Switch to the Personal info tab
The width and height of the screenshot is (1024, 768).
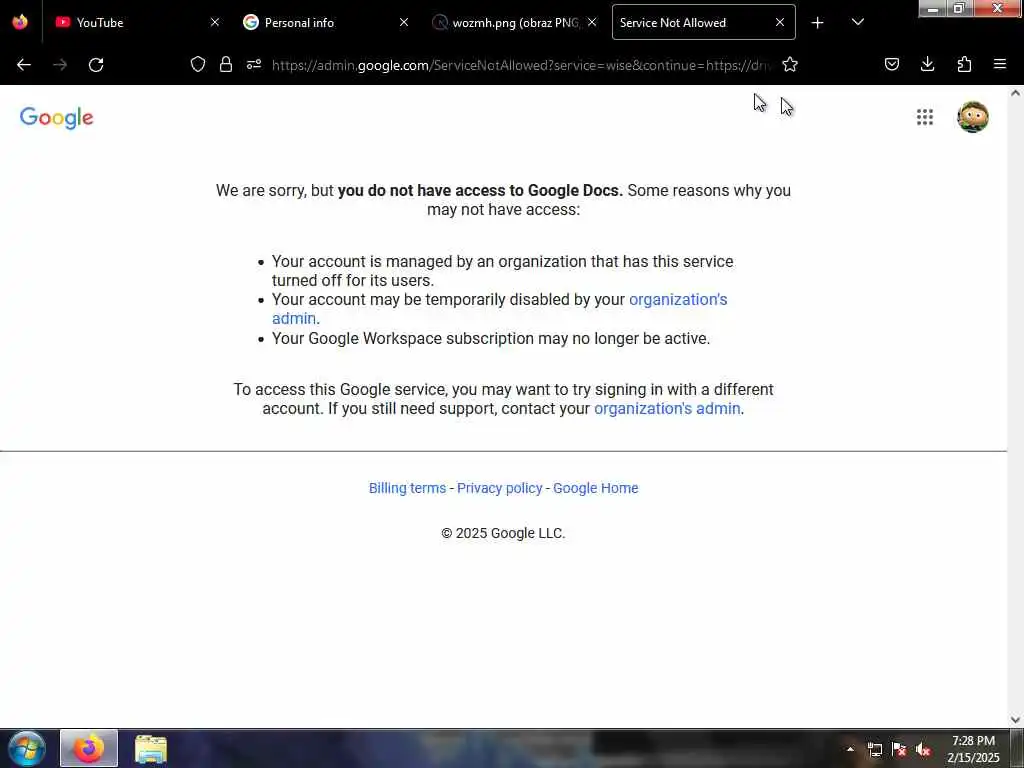pyautogui.click(x=325, y=22)
